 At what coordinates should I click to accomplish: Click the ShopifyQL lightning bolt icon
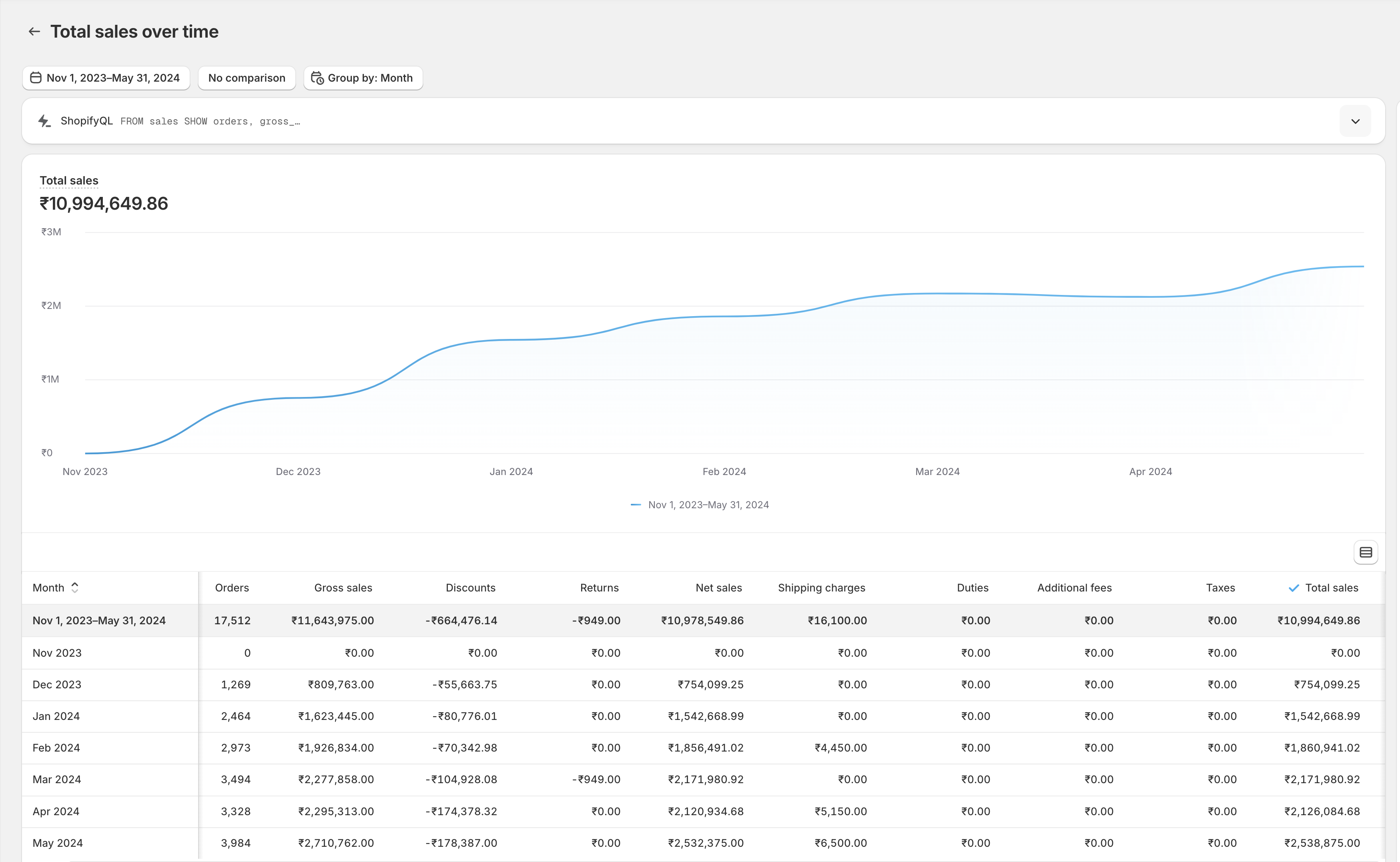[44, 121]
